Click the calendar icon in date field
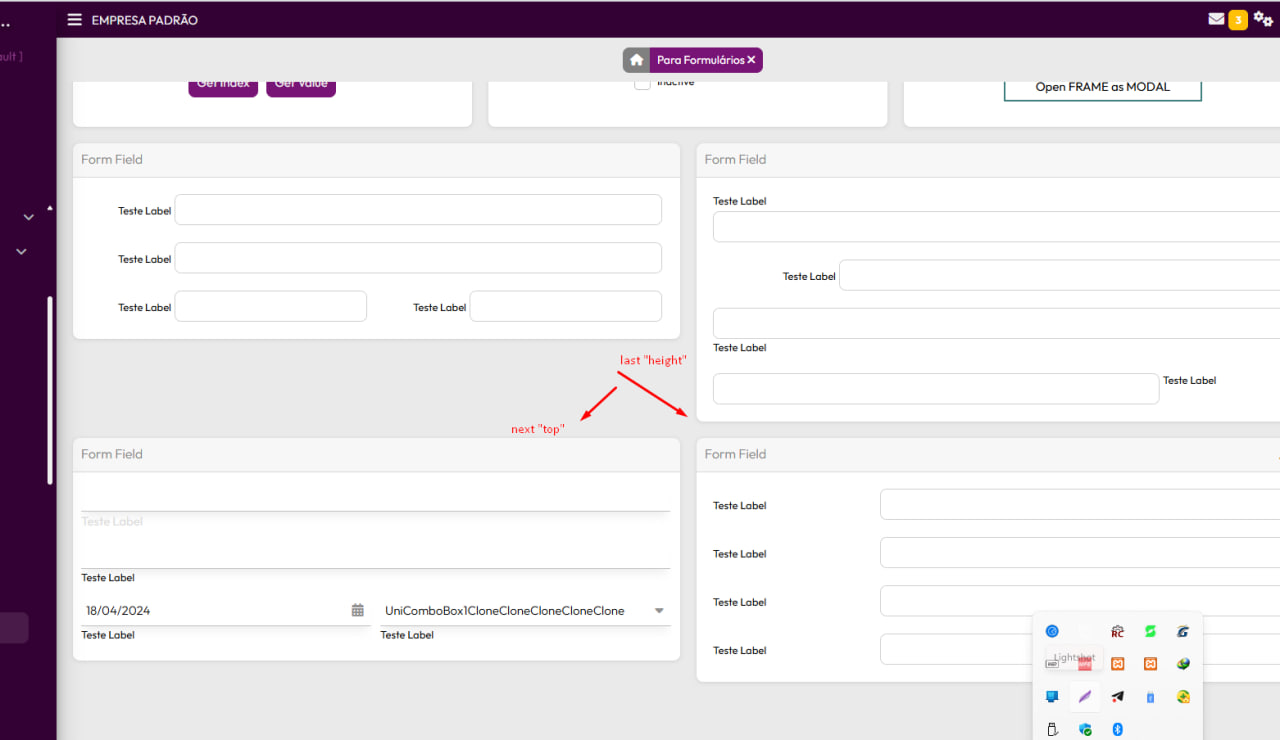The height and width of the screenshot is (740, 1280). pos(357,610)
